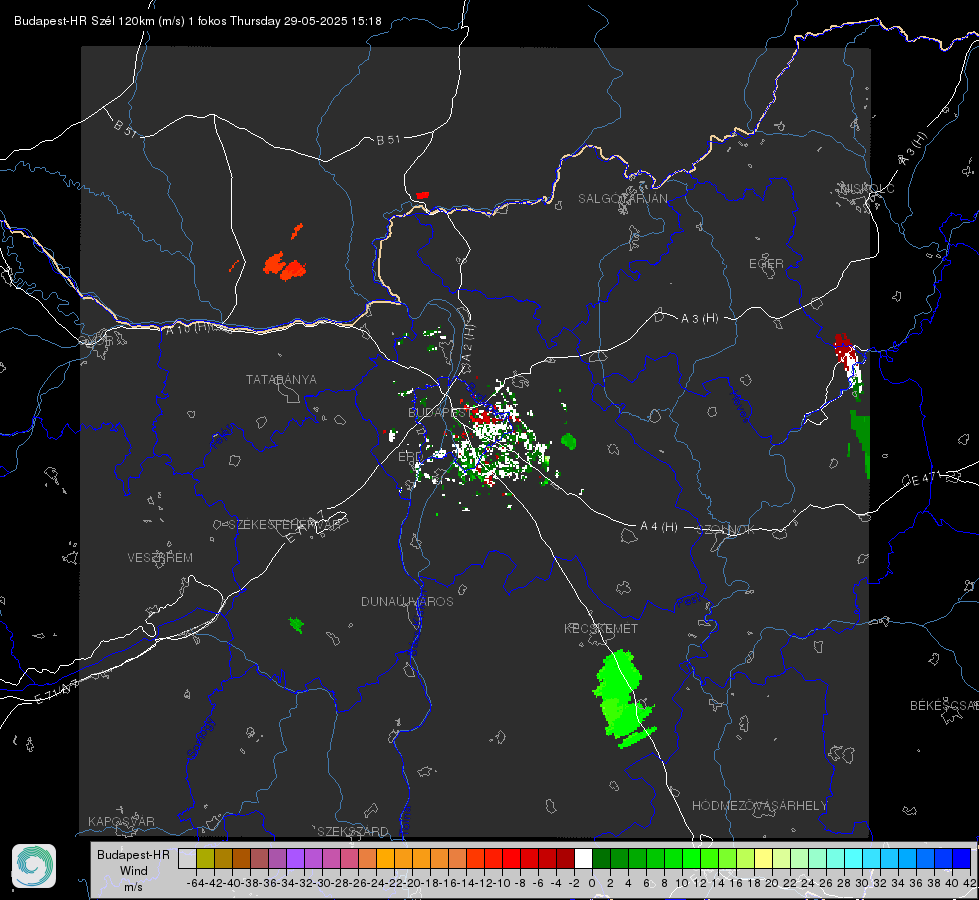Click the legend value '42'

coord(969,883)
